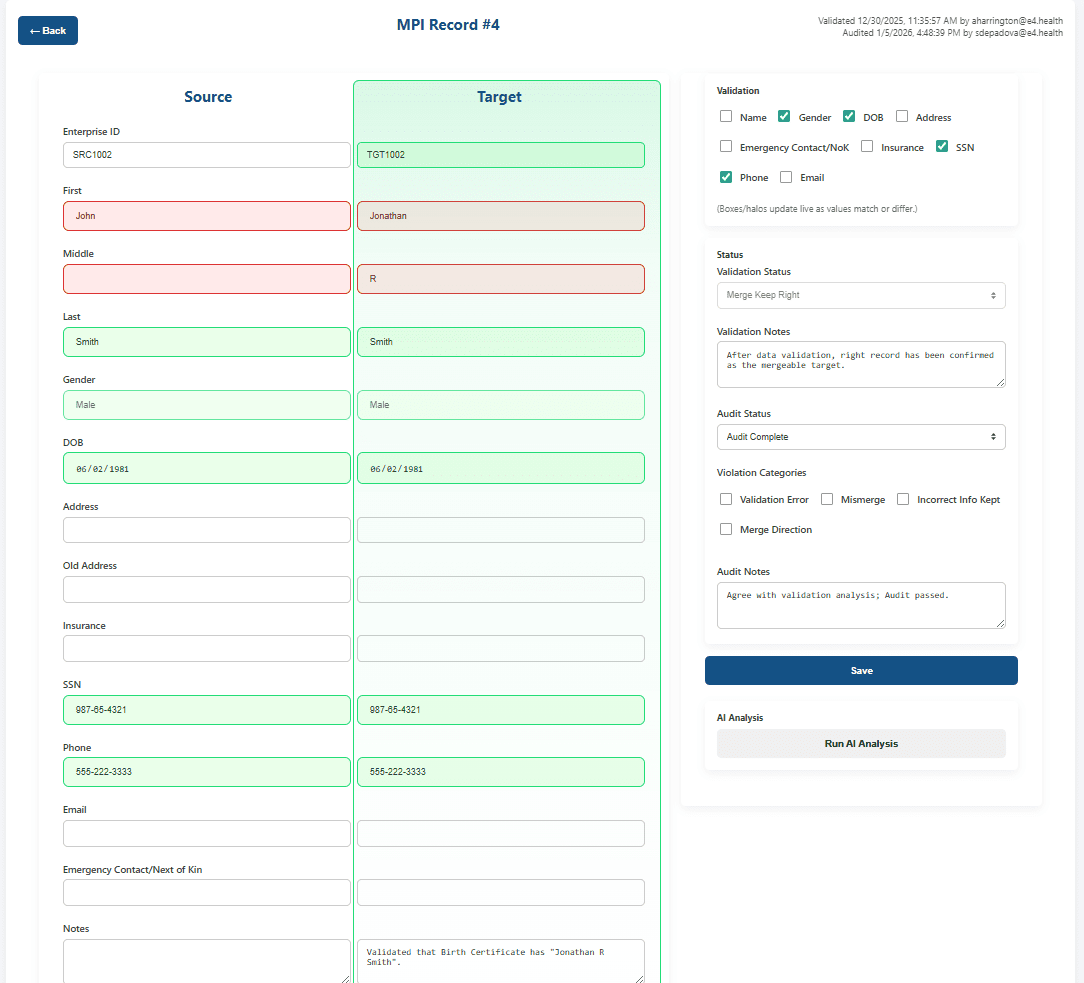The height and width of the screenshot is (983, 1084).
Task: Click the Source Emergency Contact/Next of Kin field
Action: tap(207, 892)
